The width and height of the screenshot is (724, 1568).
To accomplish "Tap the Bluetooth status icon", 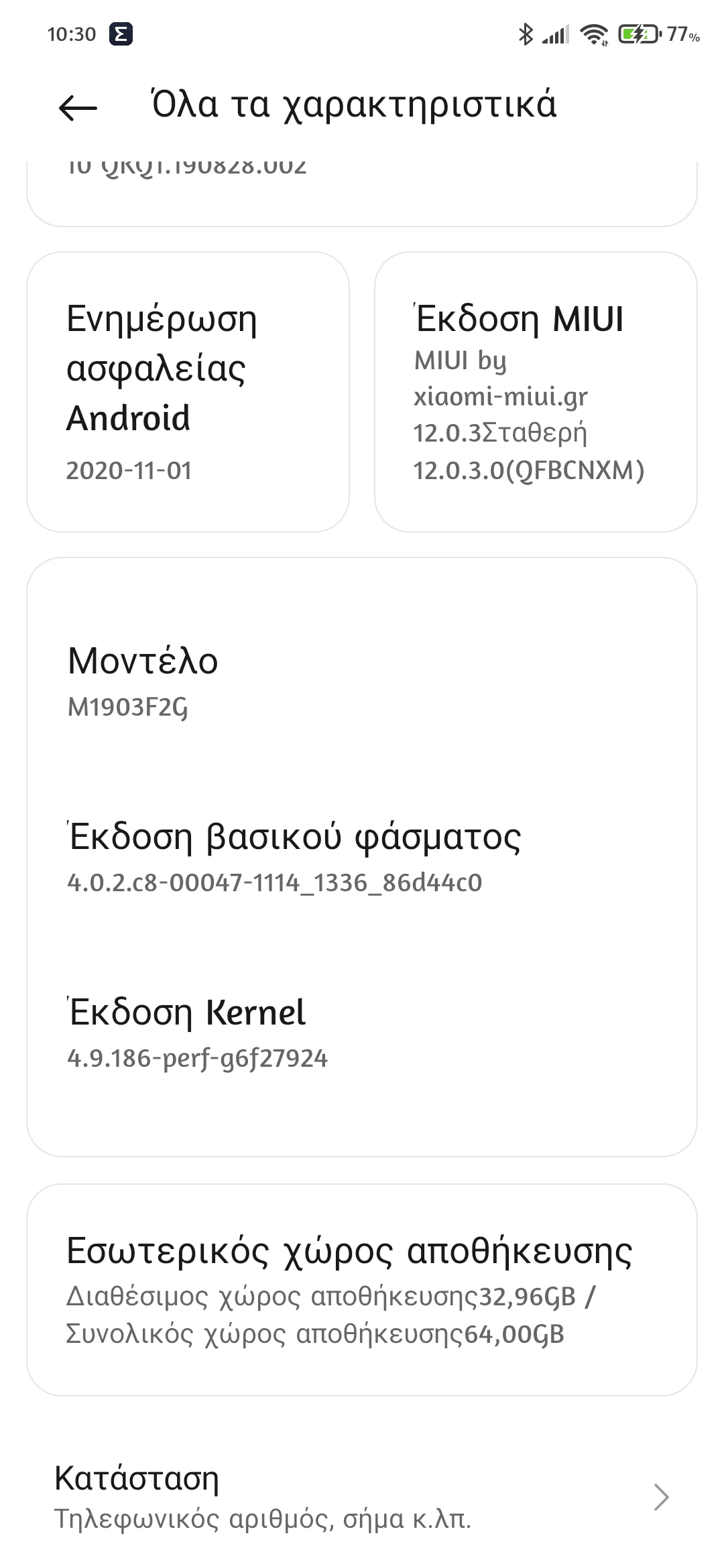I will tap(525, 34).
